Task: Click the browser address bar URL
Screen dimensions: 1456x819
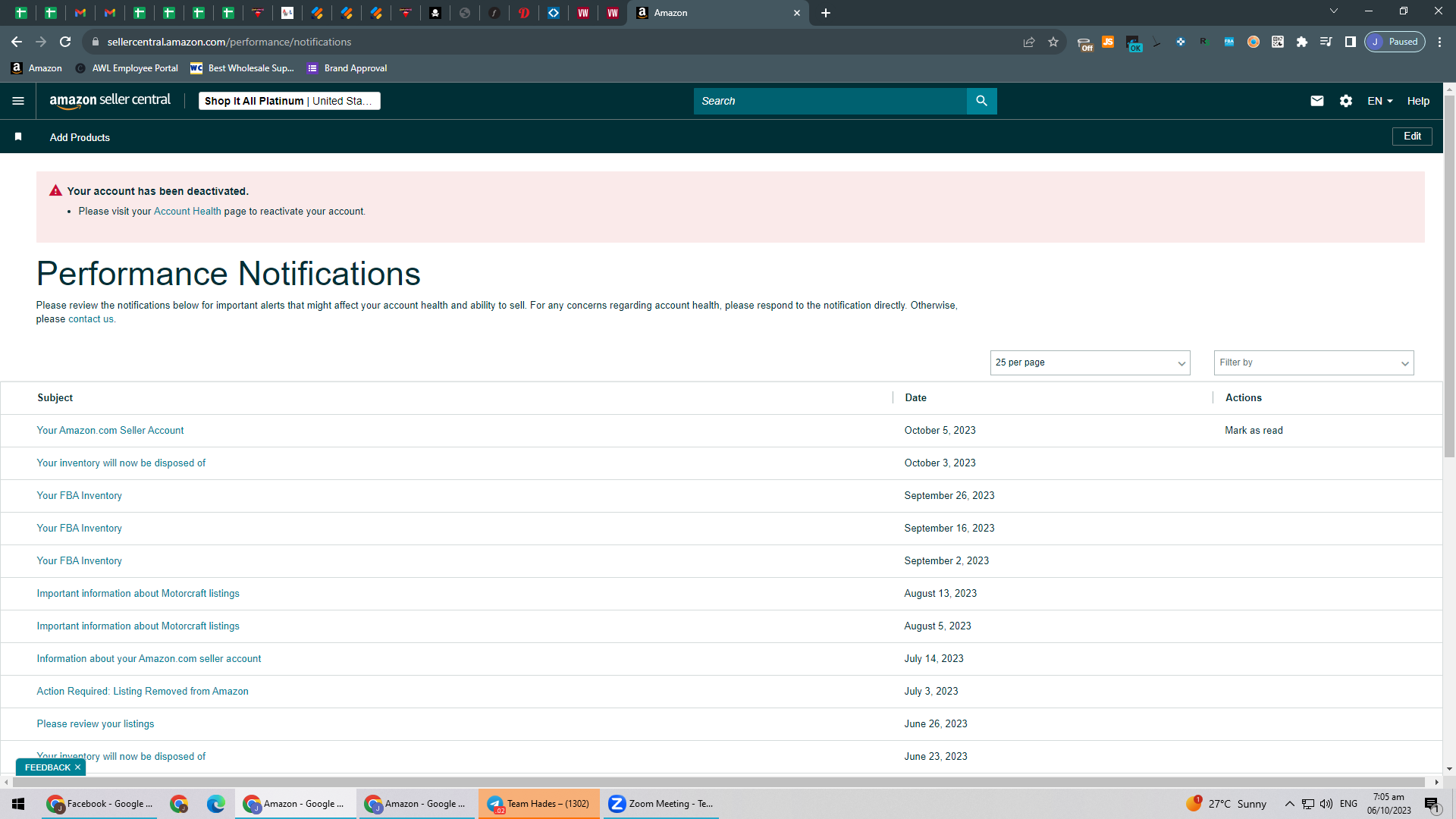Action: coord(229,42)
